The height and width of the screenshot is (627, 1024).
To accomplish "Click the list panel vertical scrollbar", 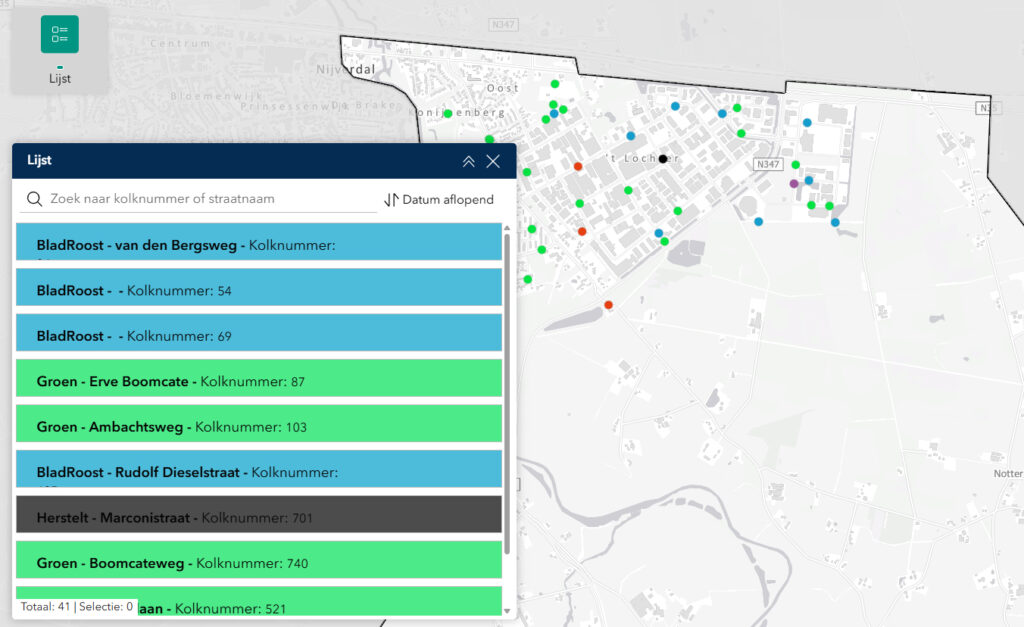I will (x=507, y=390).
